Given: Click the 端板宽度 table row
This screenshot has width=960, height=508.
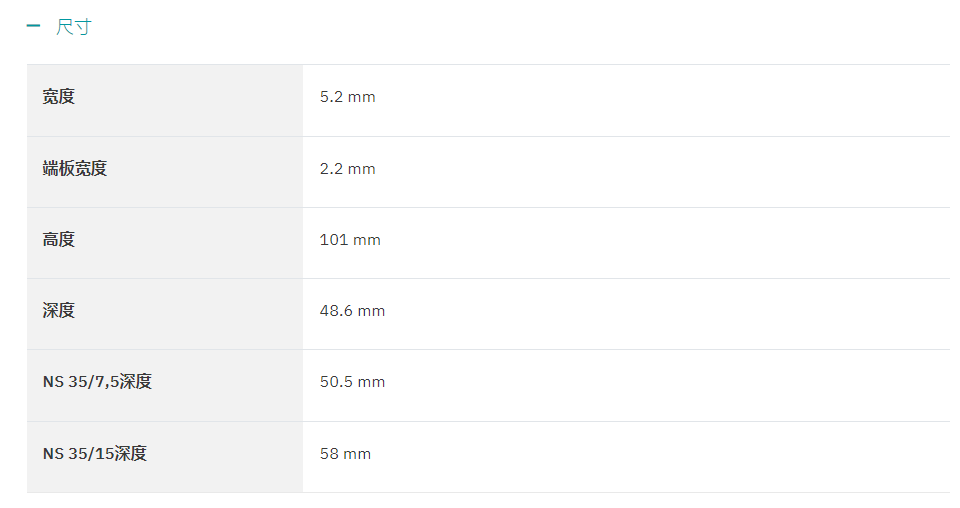Looking at the screenshot, I should click(x=489, y=172).
